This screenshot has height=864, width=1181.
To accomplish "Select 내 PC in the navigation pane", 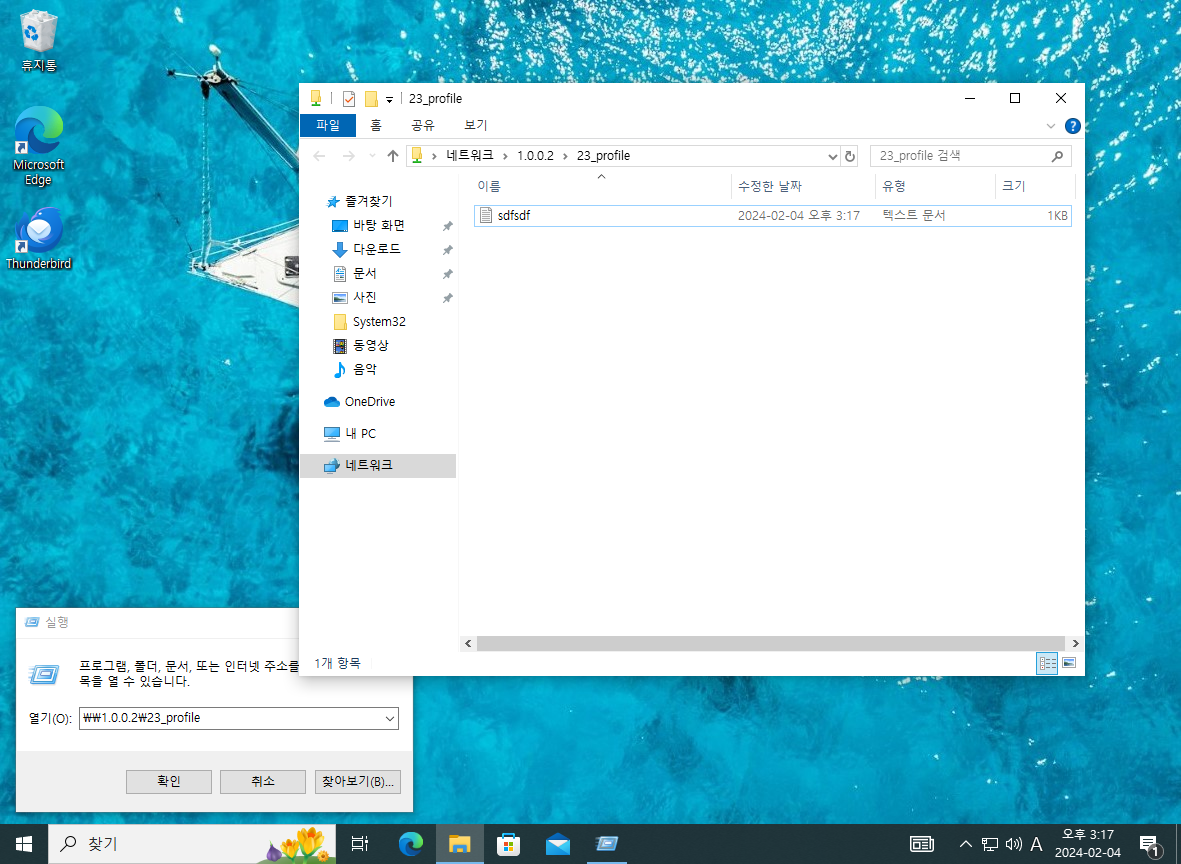I will pos(360,433).
